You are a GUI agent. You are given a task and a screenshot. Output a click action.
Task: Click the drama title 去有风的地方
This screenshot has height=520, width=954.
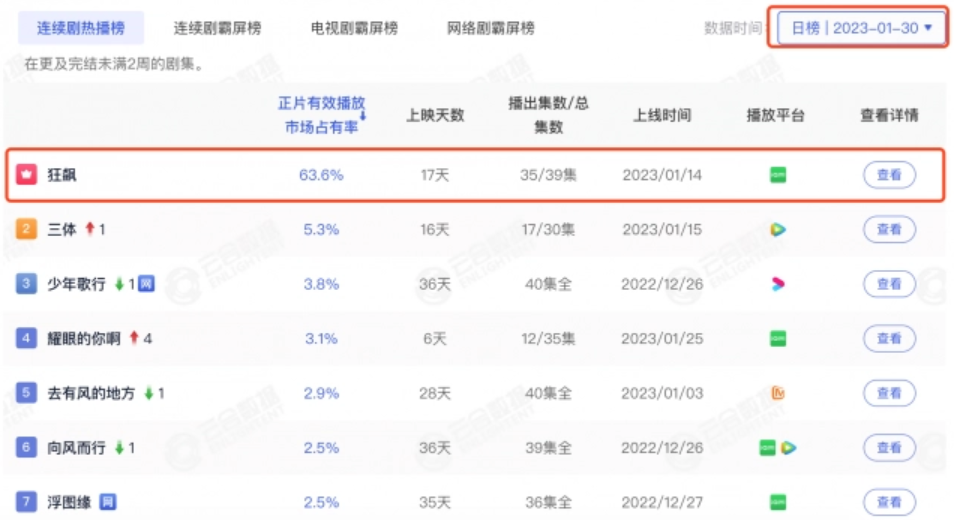click(91, 393)
